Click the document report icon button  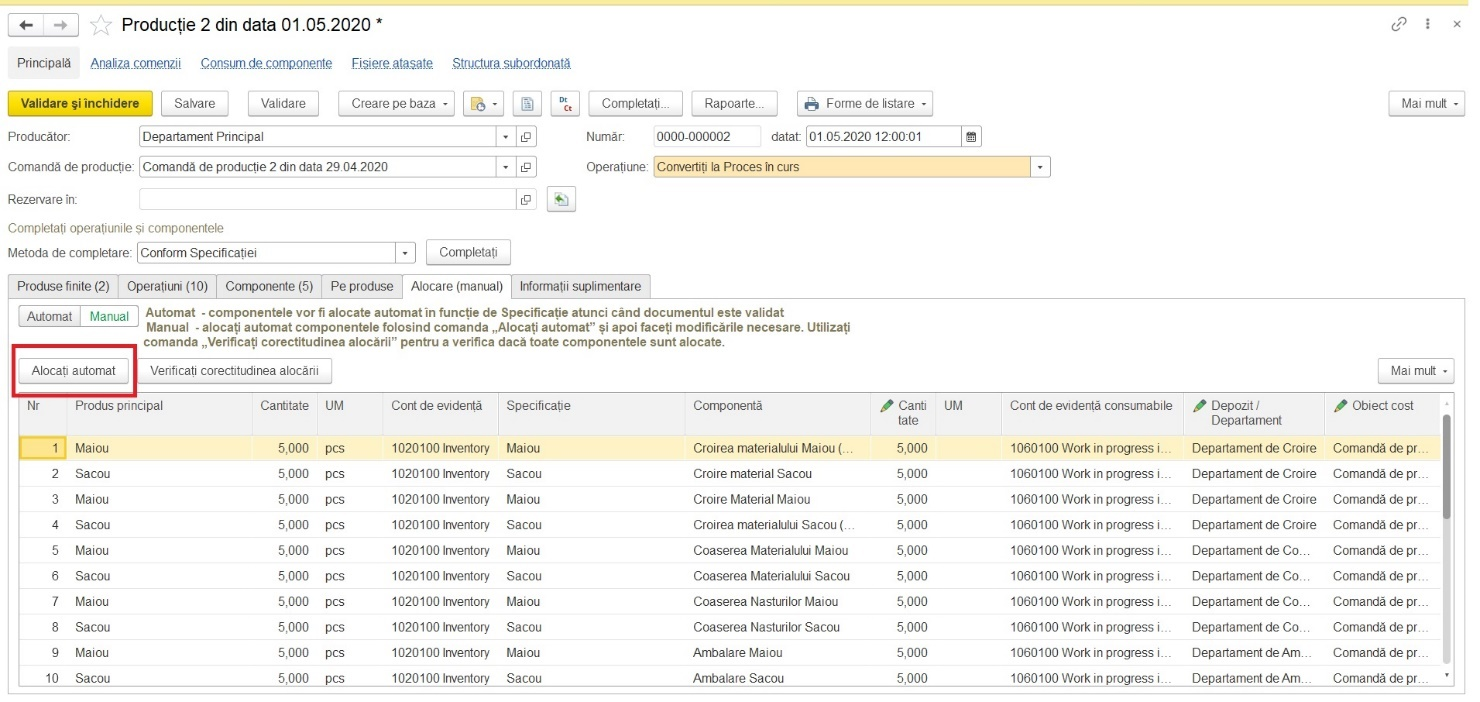coord(528,104)
